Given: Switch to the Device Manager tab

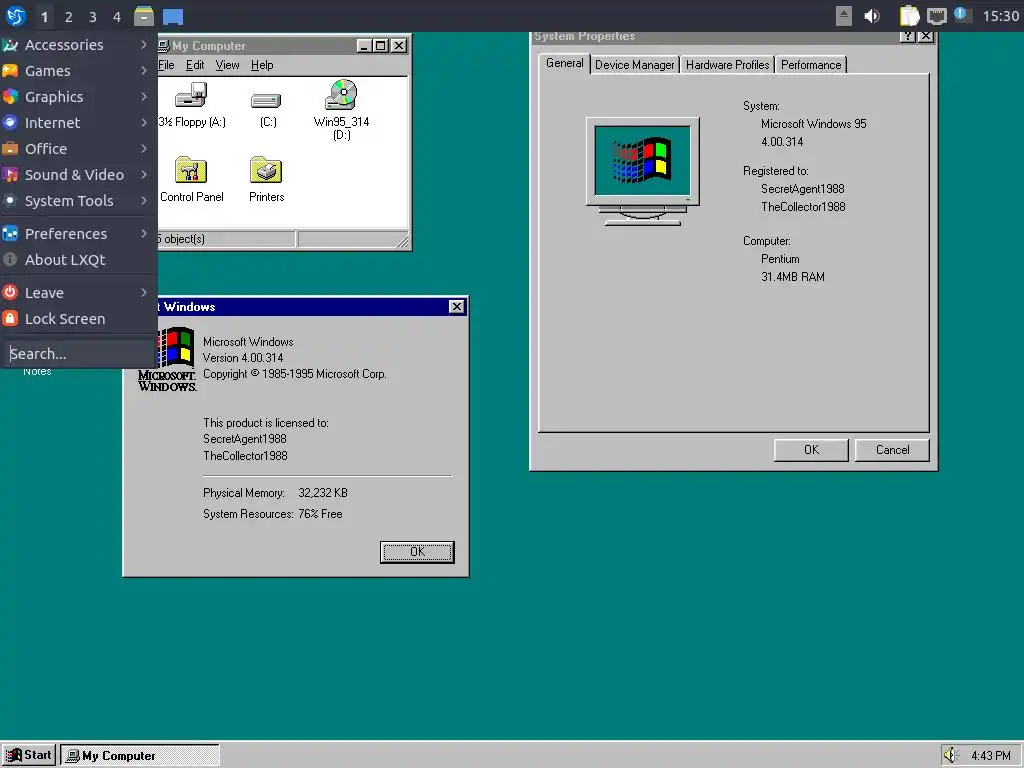Looking at the screenshot, I should [x=634, y=65].
